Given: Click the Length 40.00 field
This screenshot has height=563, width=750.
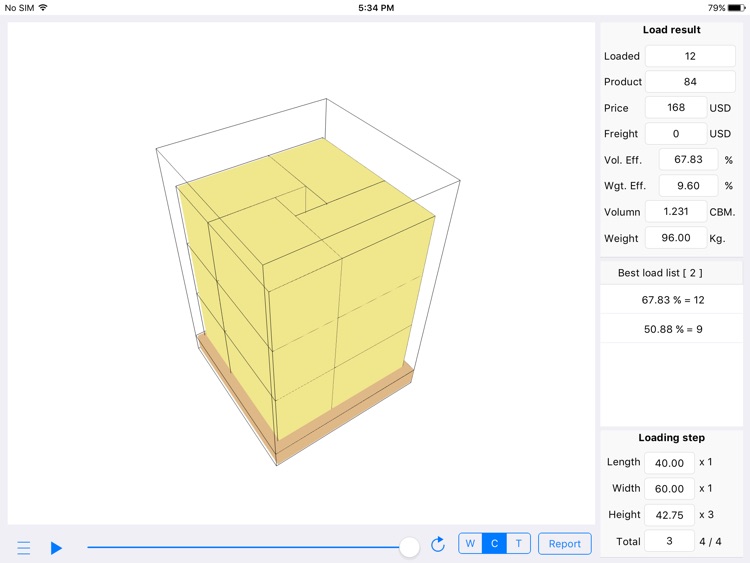Looking at the screenshot, I should point(669,463).
